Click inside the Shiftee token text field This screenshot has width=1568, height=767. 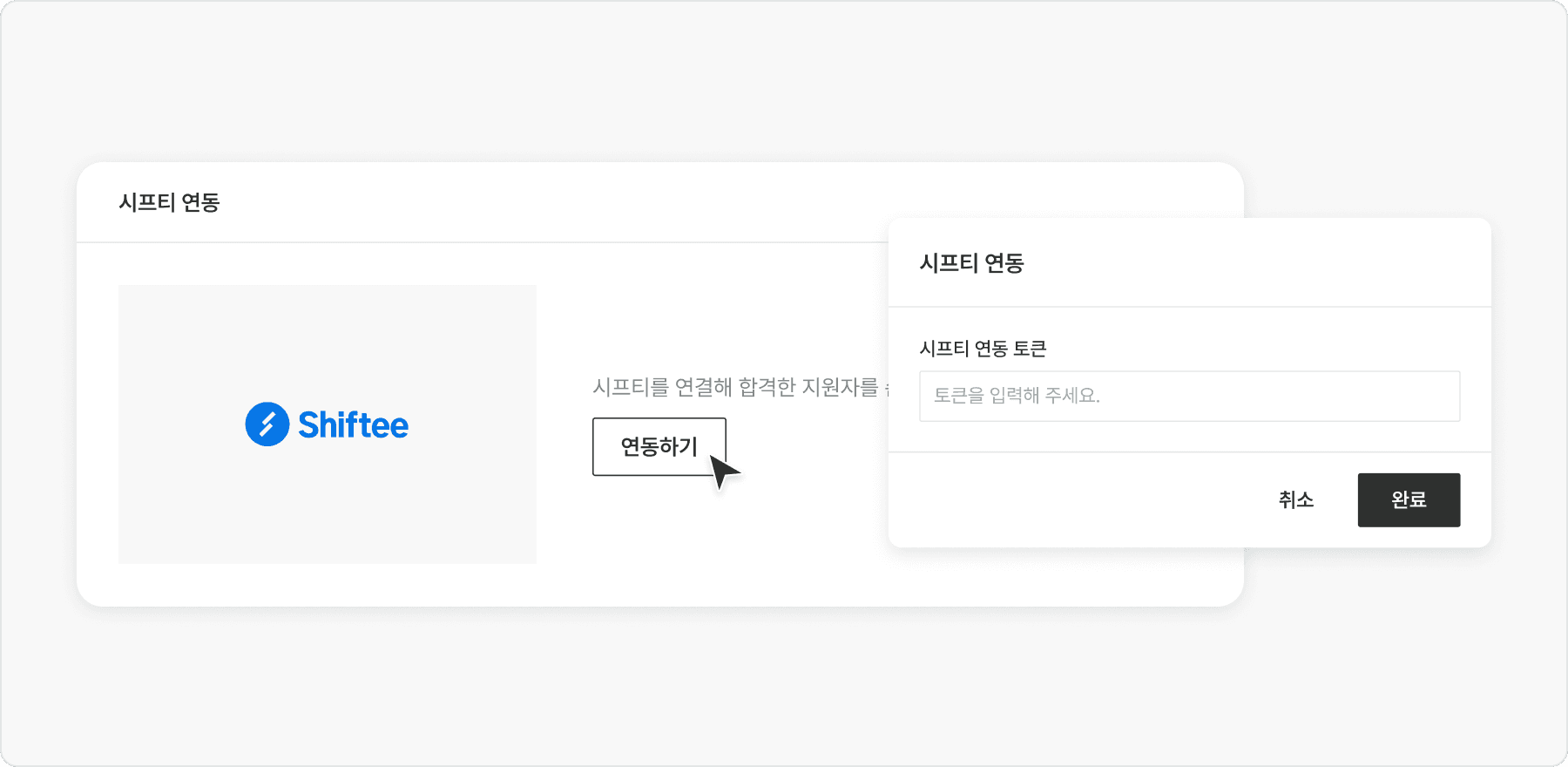tap(1189, 396)
